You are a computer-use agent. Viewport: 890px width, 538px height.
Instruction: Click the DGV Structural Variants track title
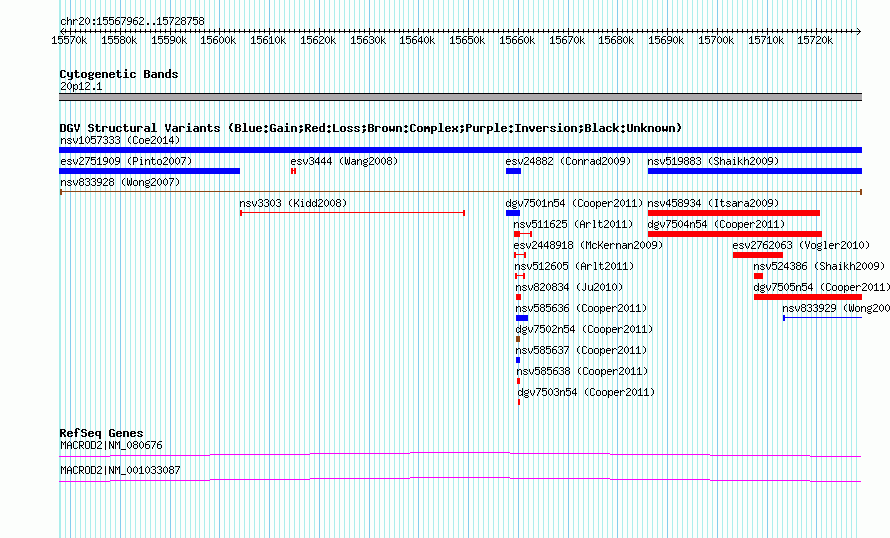pyautogui.click(x=370, y=128)
